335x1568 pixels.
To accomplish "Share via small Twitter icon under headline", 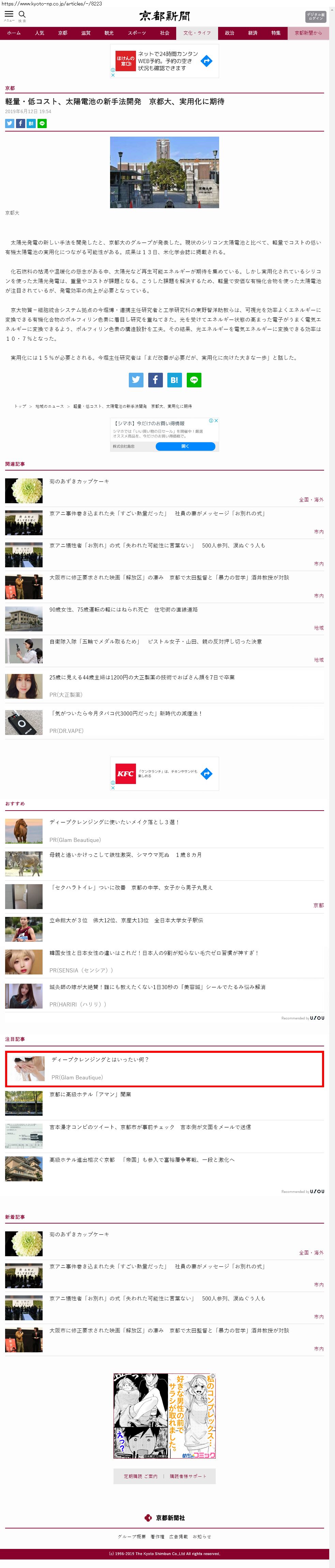I will coord(10,124).
